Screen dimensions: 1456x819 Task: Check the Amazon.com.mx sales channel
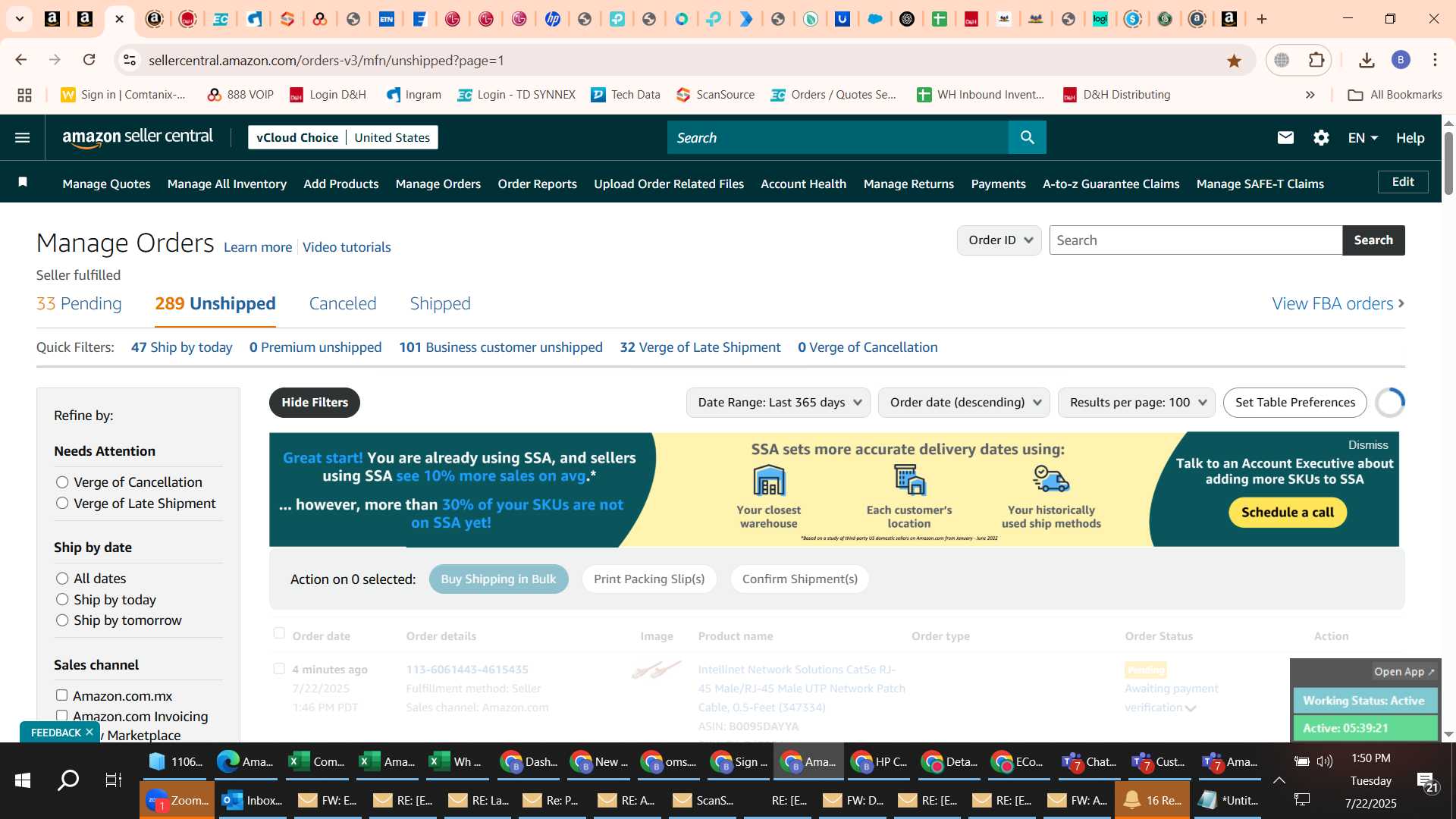coord(61,695)
